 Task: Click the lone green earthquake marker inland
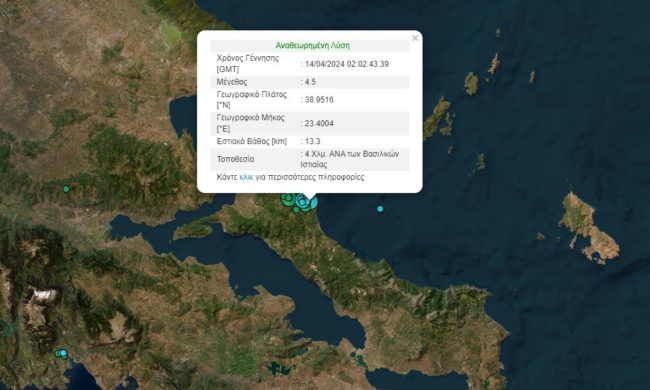click(x=66, y=189)
